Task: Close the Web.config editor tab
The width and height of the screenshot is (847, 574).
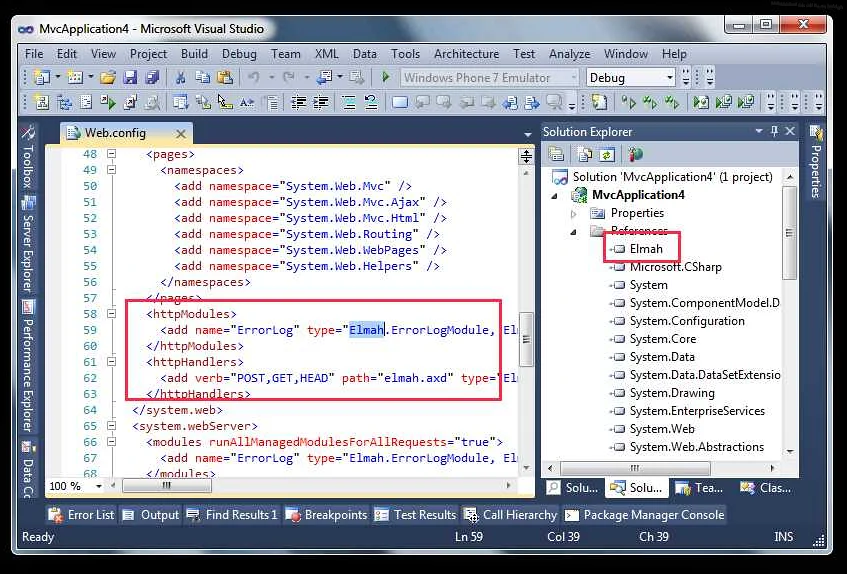Action: click(x=181, y=134)
